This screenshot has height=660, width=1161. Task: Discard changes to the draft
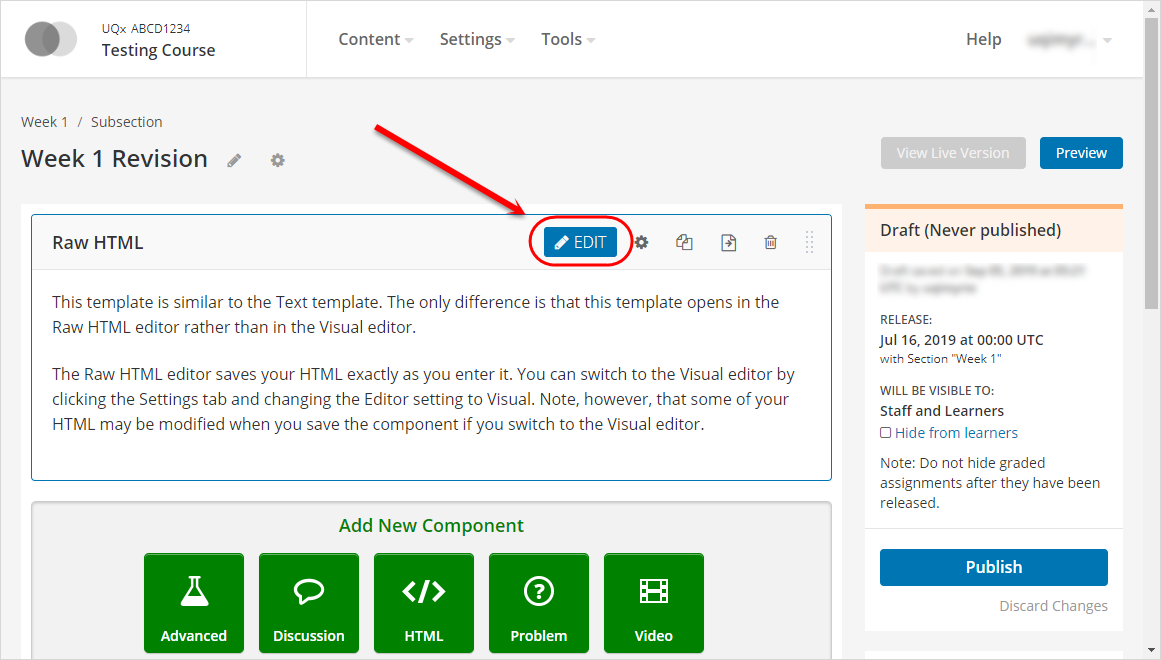tap(1053, 606)
